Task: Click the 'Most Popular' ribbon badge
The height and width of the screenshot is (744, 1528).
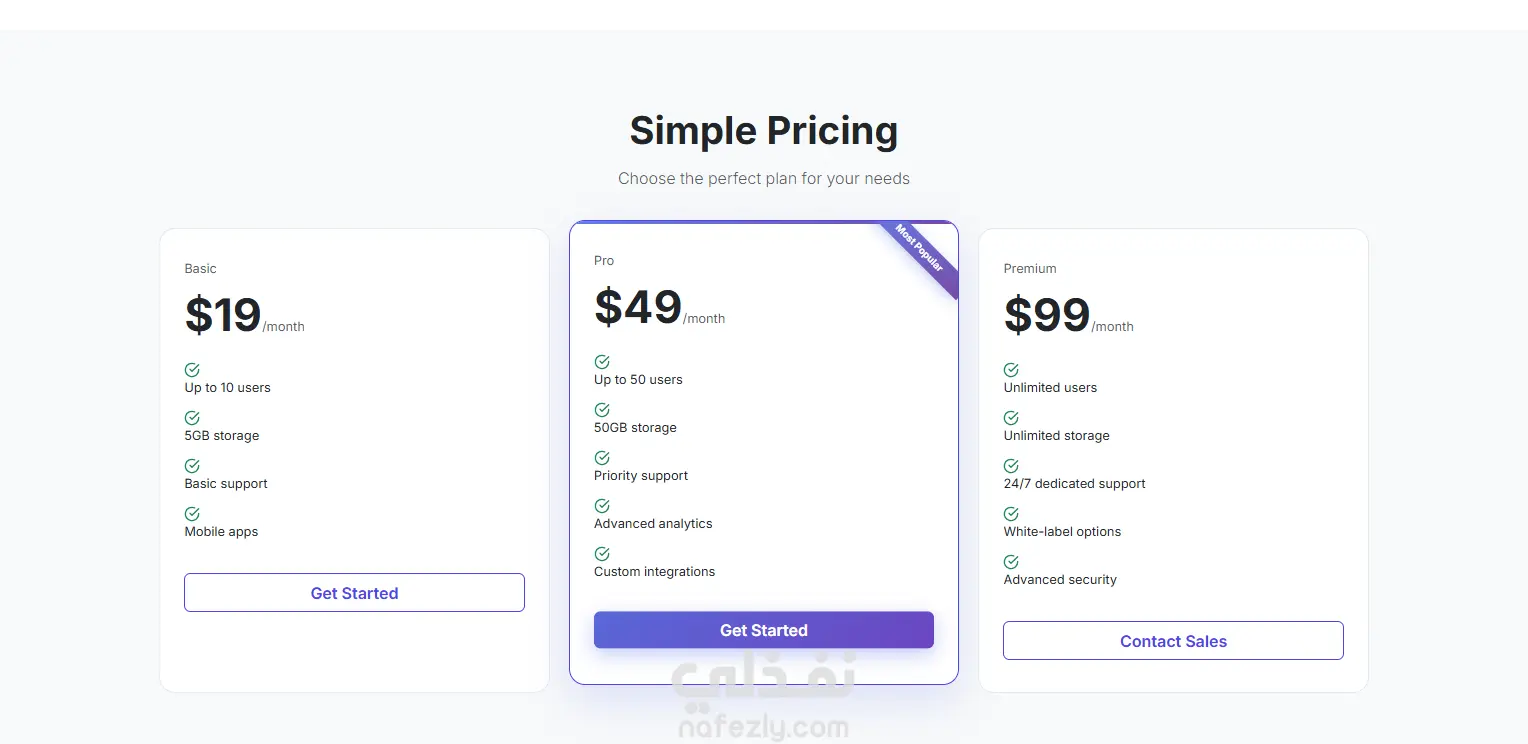Action: [x=921, y=249]
